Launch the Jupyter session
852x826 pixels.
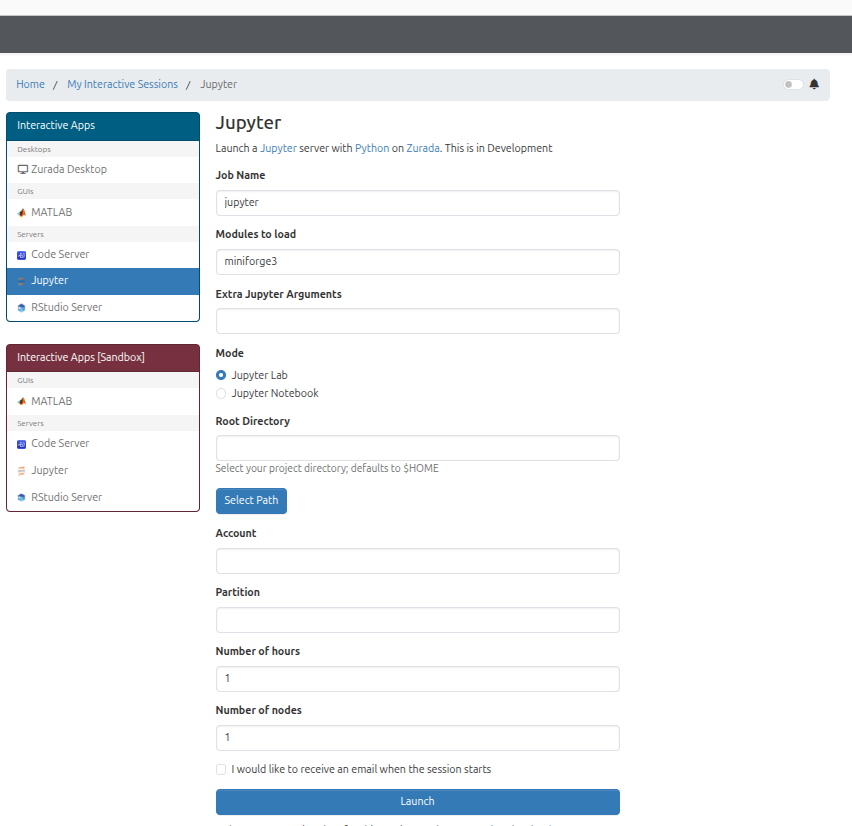tap(417, 802)
